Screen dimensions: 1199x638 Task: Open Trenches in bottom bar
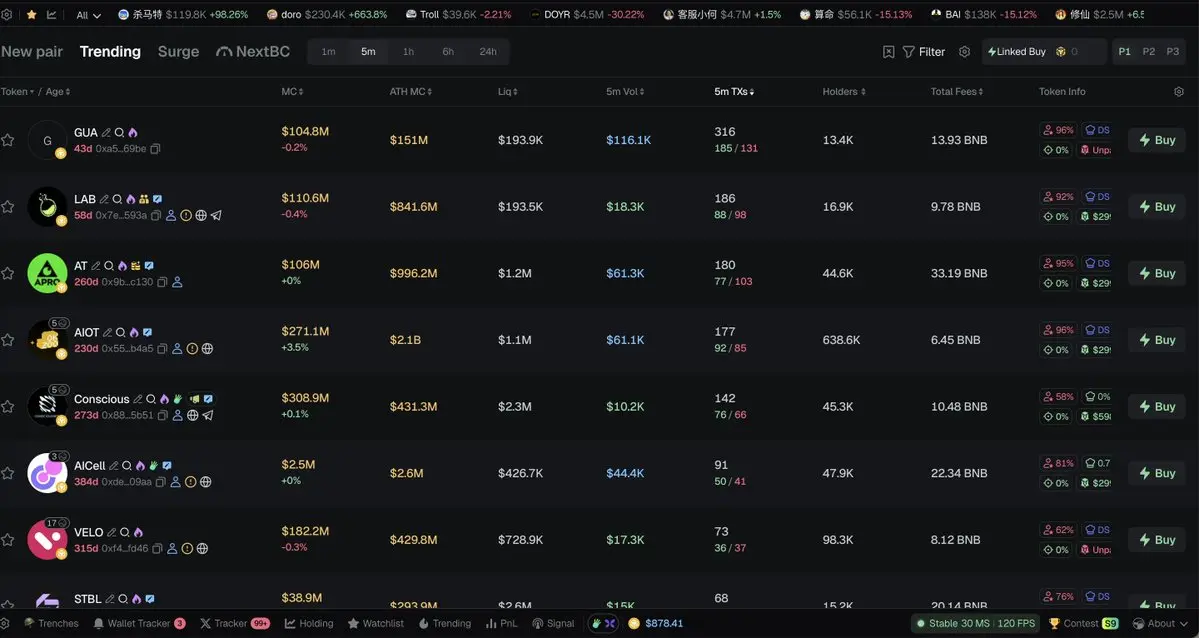tap(51, 623)
